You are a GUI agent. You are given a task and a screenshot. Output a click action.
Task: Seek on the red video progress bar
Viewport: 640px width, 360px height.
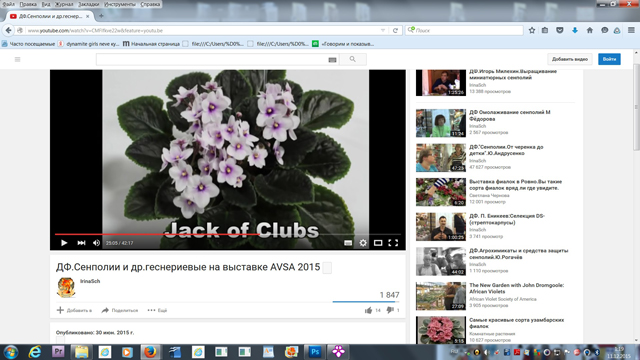click(228, 234)
